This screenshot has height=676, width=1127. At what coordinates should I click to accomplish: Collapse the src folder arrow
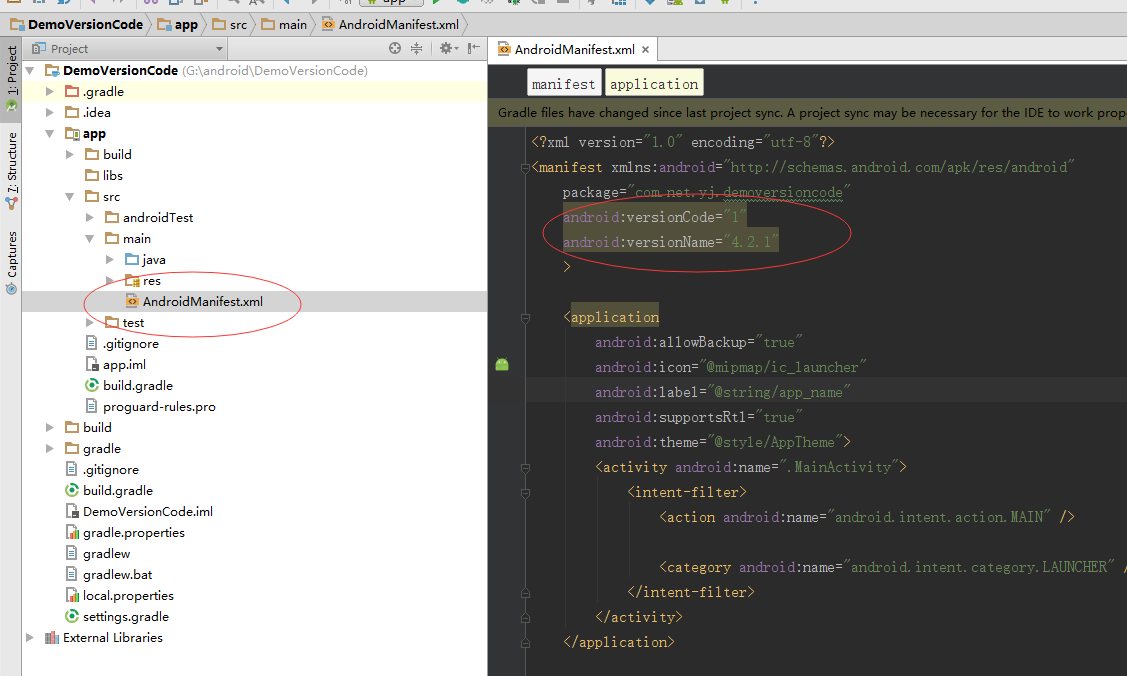[70, 196]
